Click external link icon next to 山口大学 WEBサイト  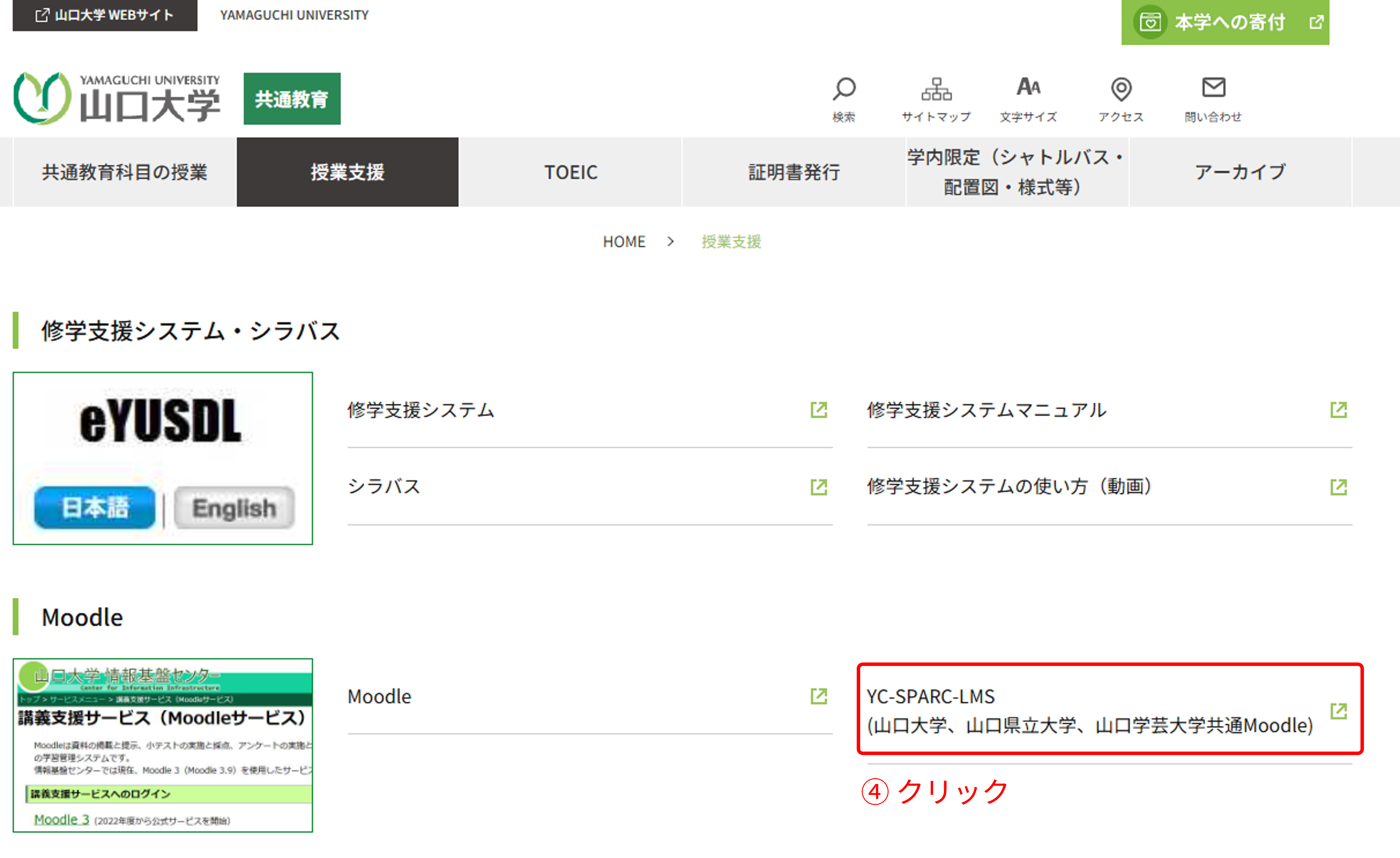click(x=42, y=15)
